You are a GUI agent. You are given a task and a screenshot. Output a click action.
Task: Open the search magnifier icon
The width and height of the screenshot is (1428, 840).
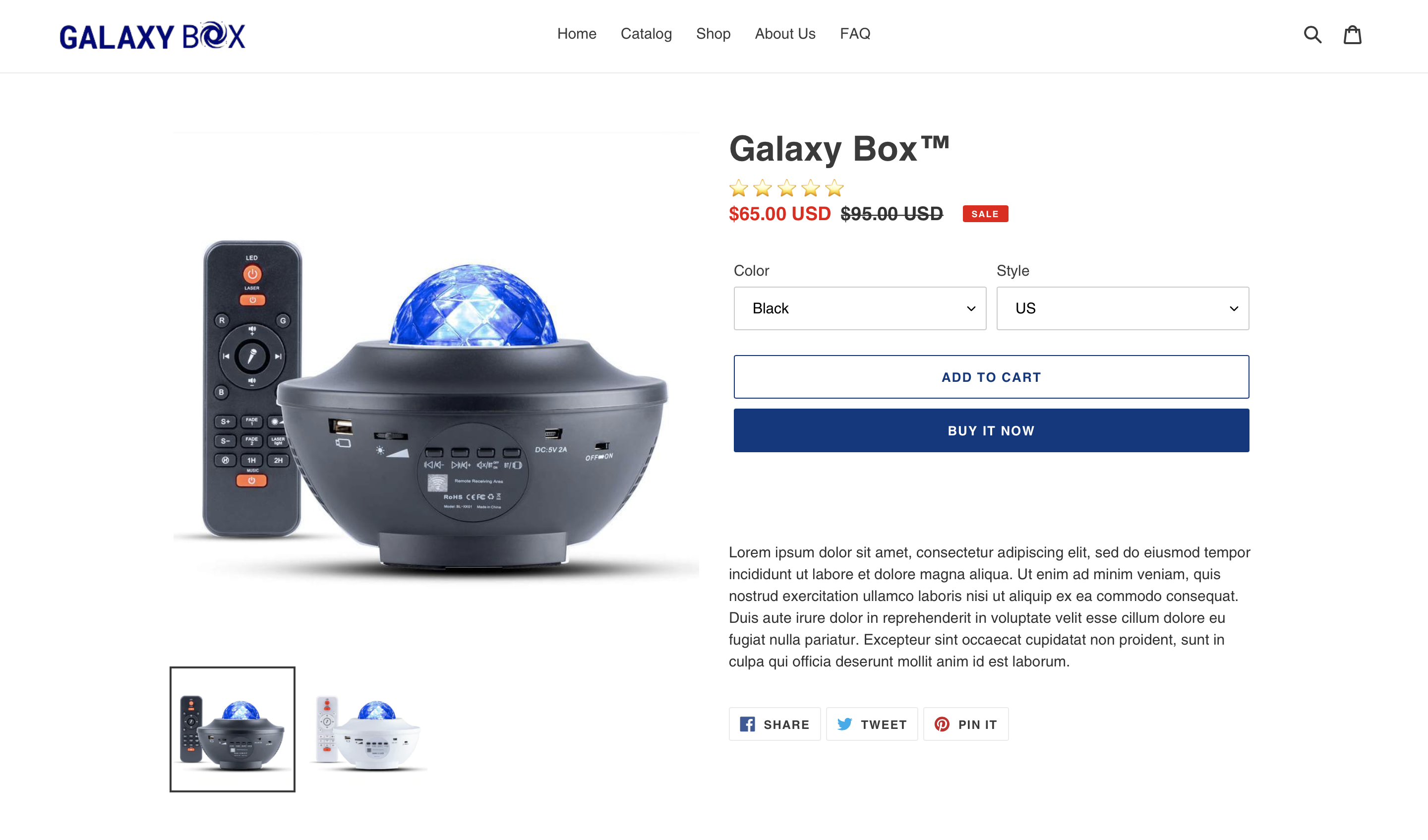(x=1312, y=35)
